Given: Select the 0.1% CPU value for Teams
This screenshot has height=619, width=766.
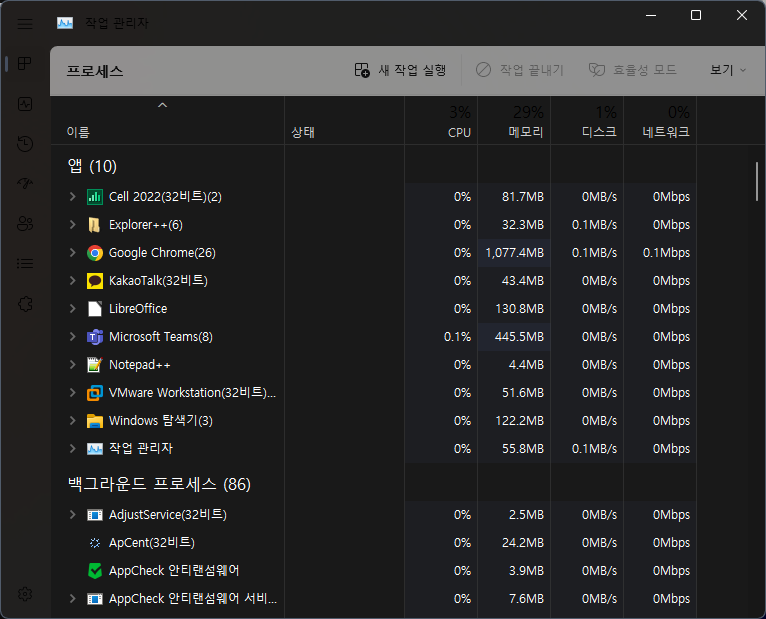Looking at the screenshot, I should [457, 337].
